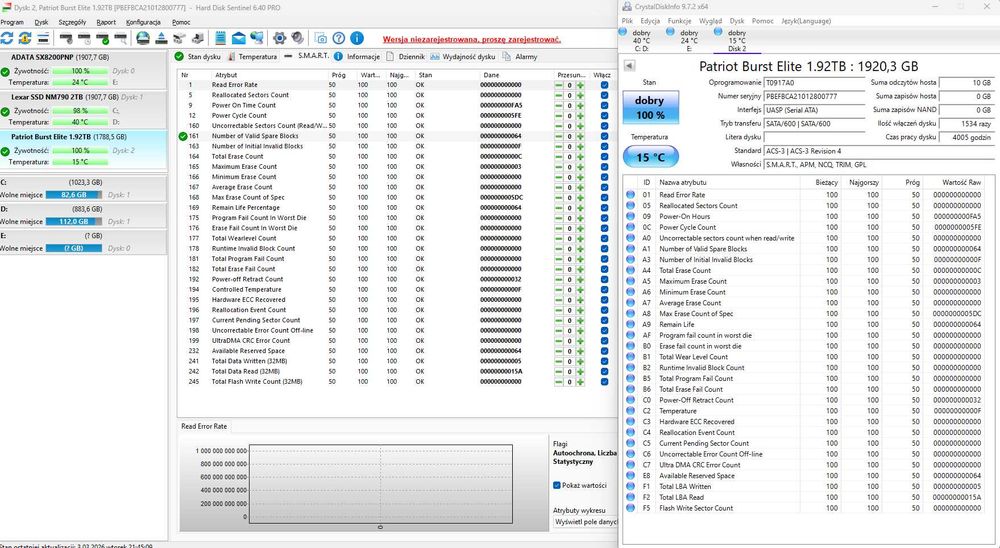The image size is (1000, 548).
Task: Toggle Włącz checkbox for Remain Life Percentage
Action: pos(604,207)
